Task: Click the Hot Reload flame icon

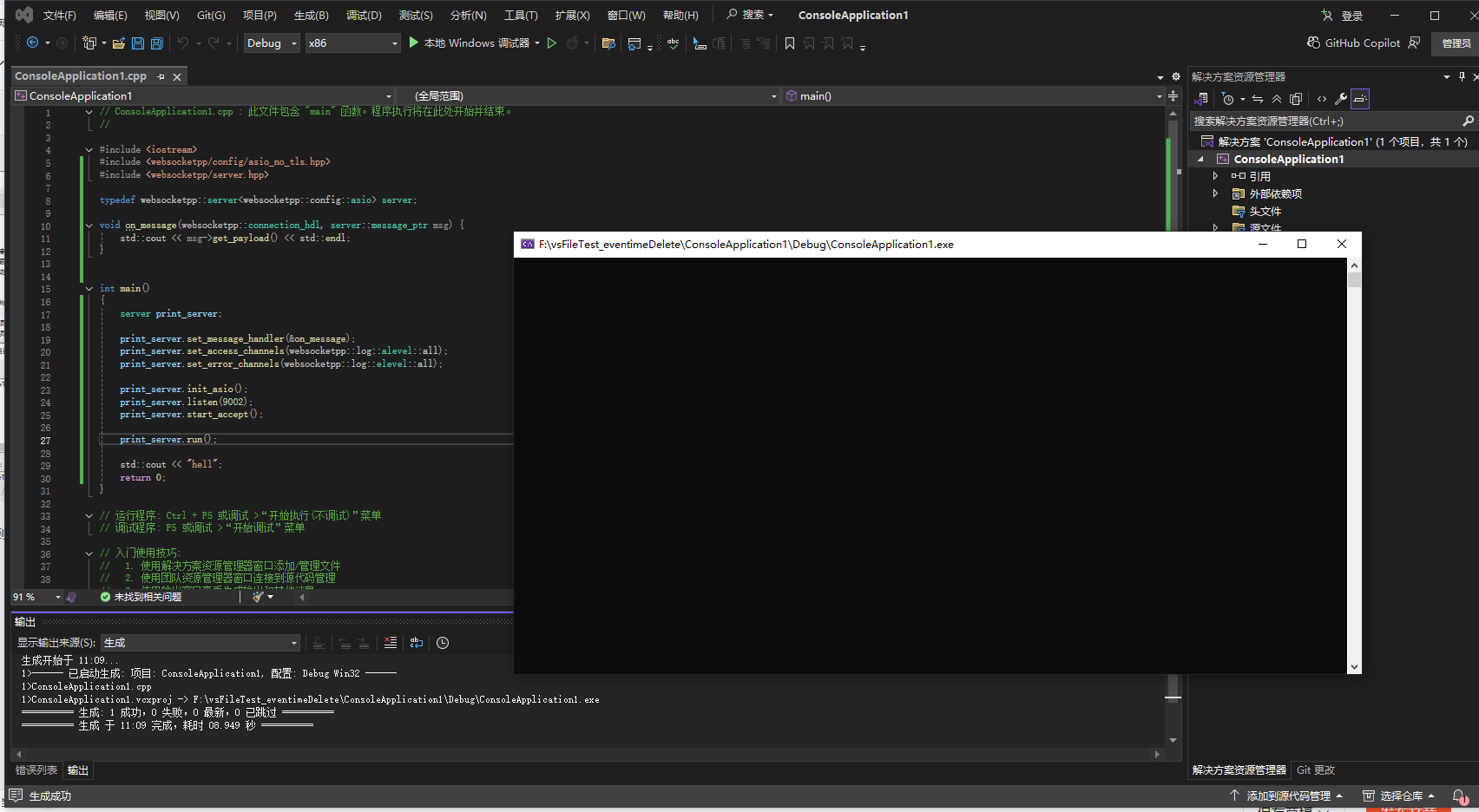Action: [x=572, y=43]
